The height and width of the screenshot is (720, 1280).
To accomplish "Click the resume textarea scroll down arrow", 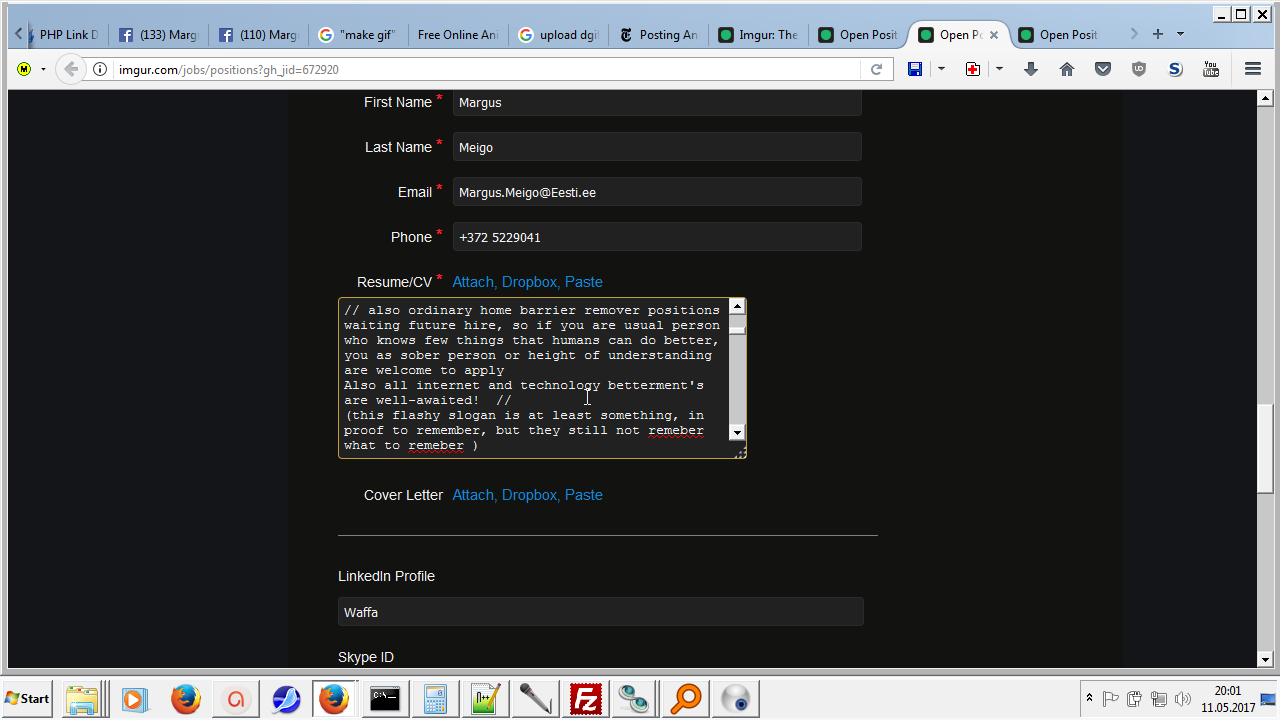I will tap(737, 432).
